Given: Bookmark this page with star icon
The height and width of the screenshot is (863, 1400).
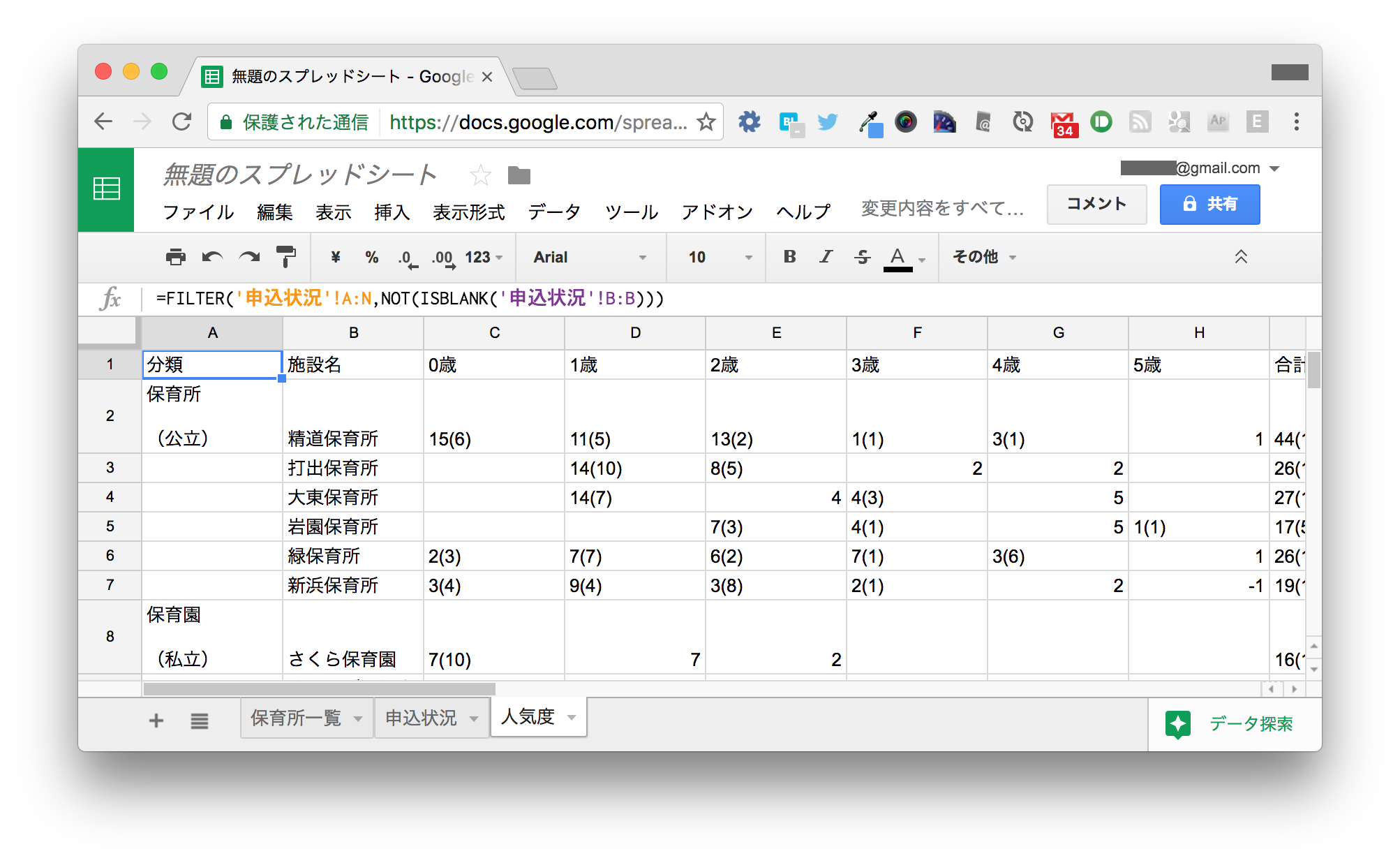Looking at the screenshot, I should [x=706, y=121].
